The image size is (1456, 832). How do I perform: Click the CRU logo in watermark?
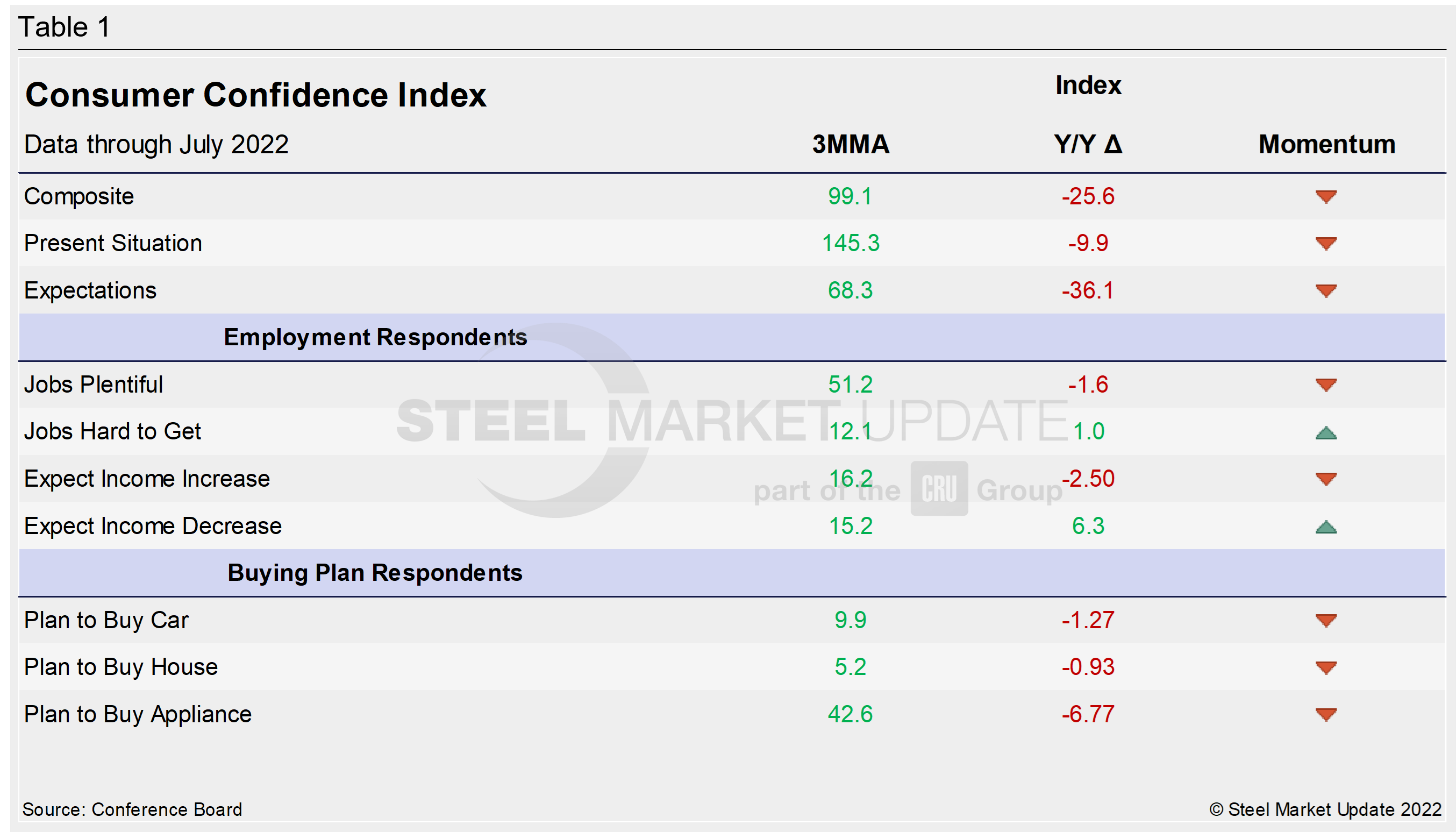[939, 489]
